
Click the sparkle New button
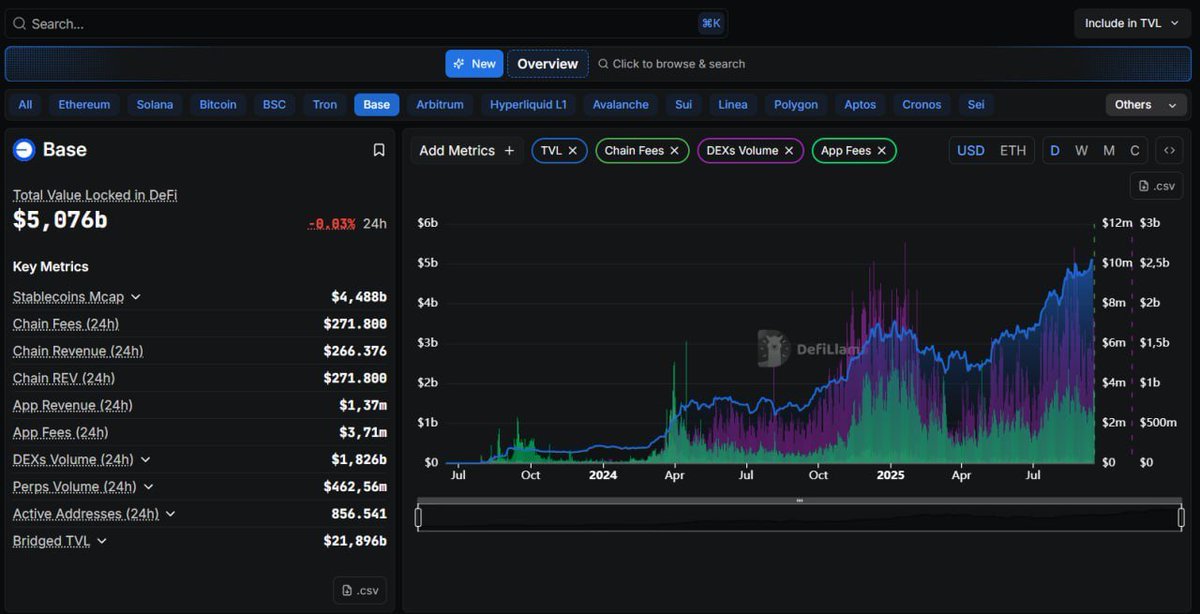(474, 63)
